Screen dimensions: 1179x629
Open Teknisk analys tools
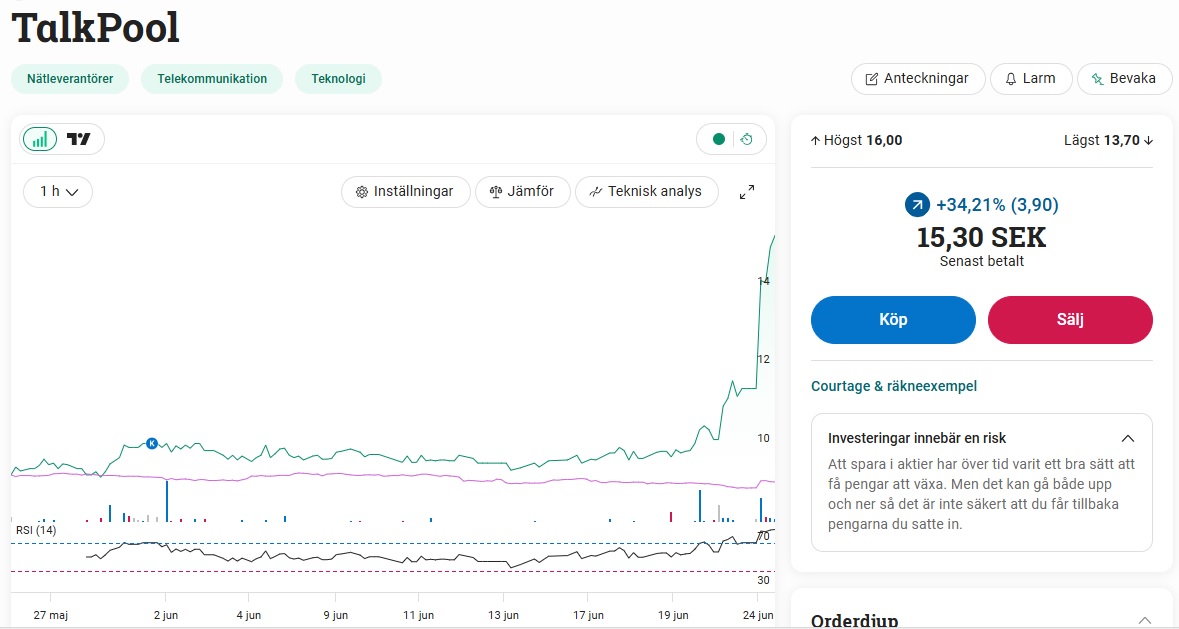click(647, 192)
